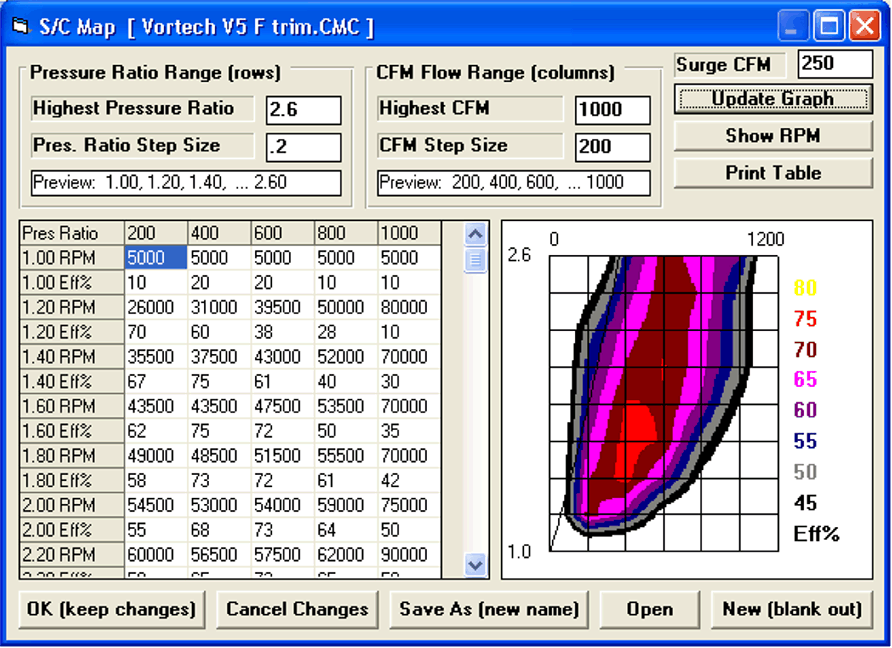The width and height of the screenshot is (892, 648).
Task: Click Save As (new name) button
Action: point(489,610)
